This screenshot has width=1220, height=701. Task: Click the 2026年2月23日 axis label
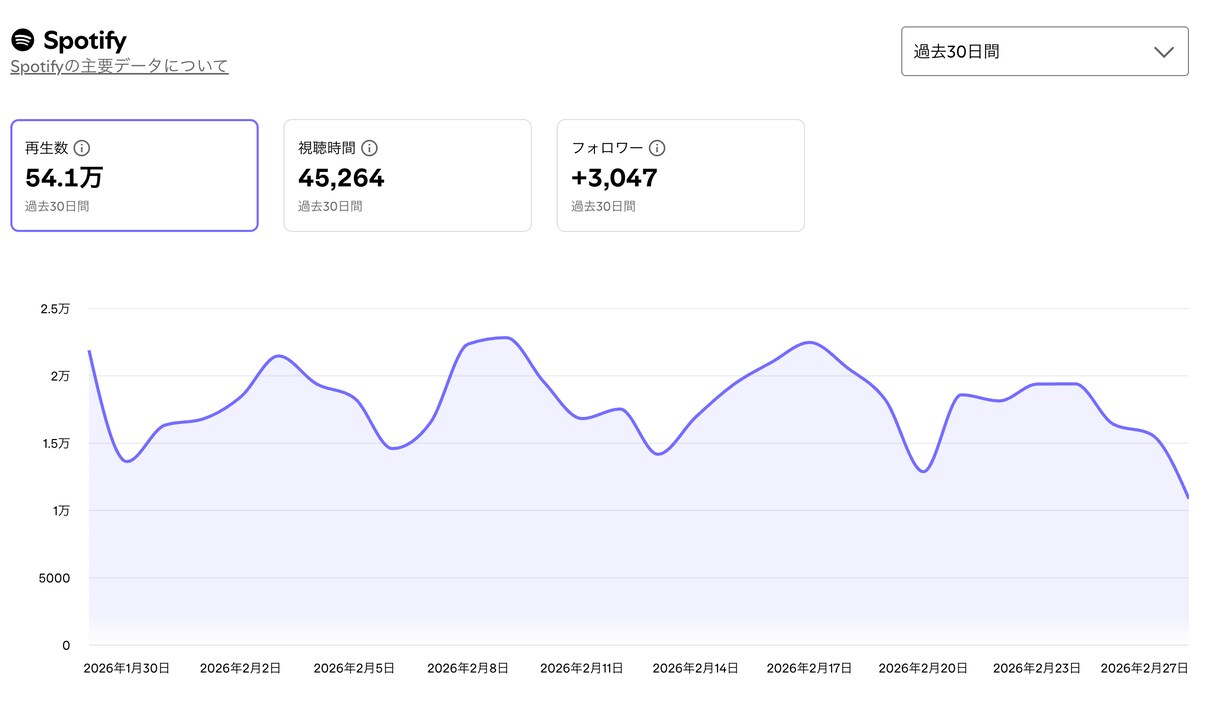1037,668
